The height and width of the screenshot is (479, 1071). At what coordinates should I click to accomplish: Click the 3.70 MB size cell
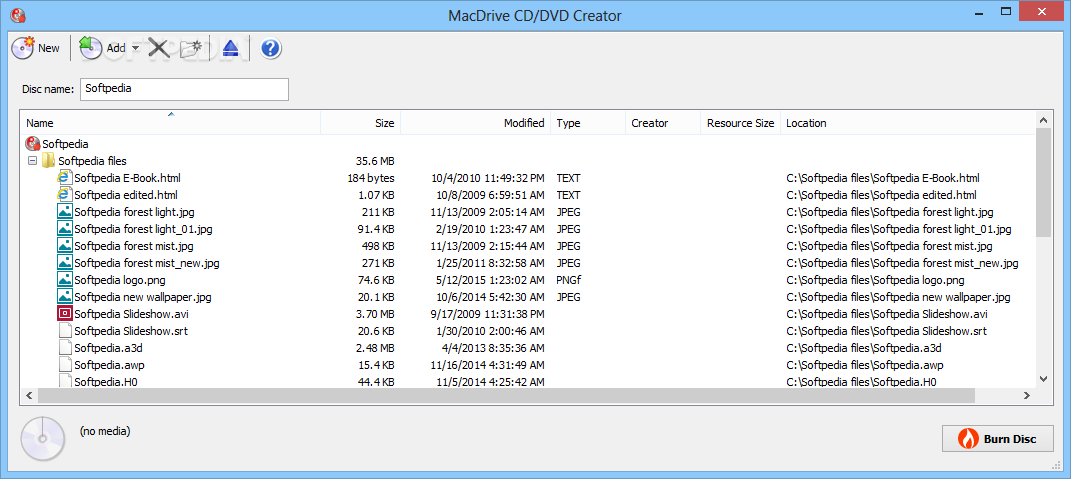point(376,314)
